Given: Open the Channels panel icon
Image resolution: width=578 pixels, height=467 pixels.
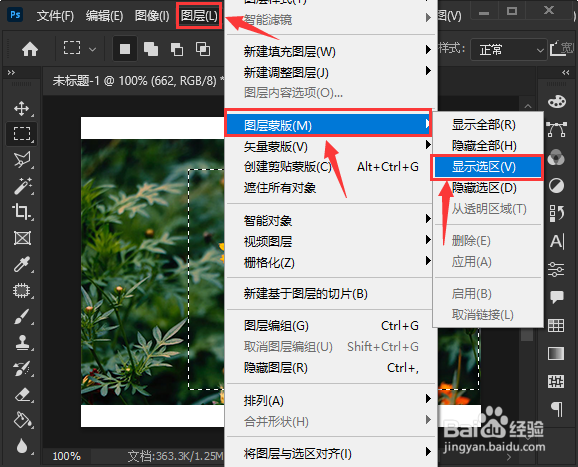Looking at the screenshot, I should (x=556, y=158).
